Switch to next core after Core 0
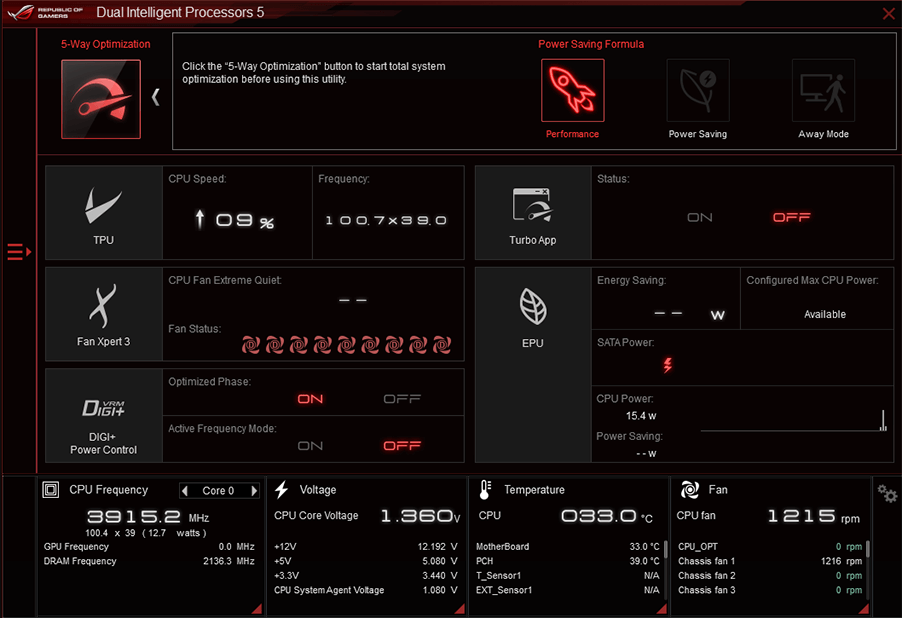The image size is (902, 618). (254, 491)
